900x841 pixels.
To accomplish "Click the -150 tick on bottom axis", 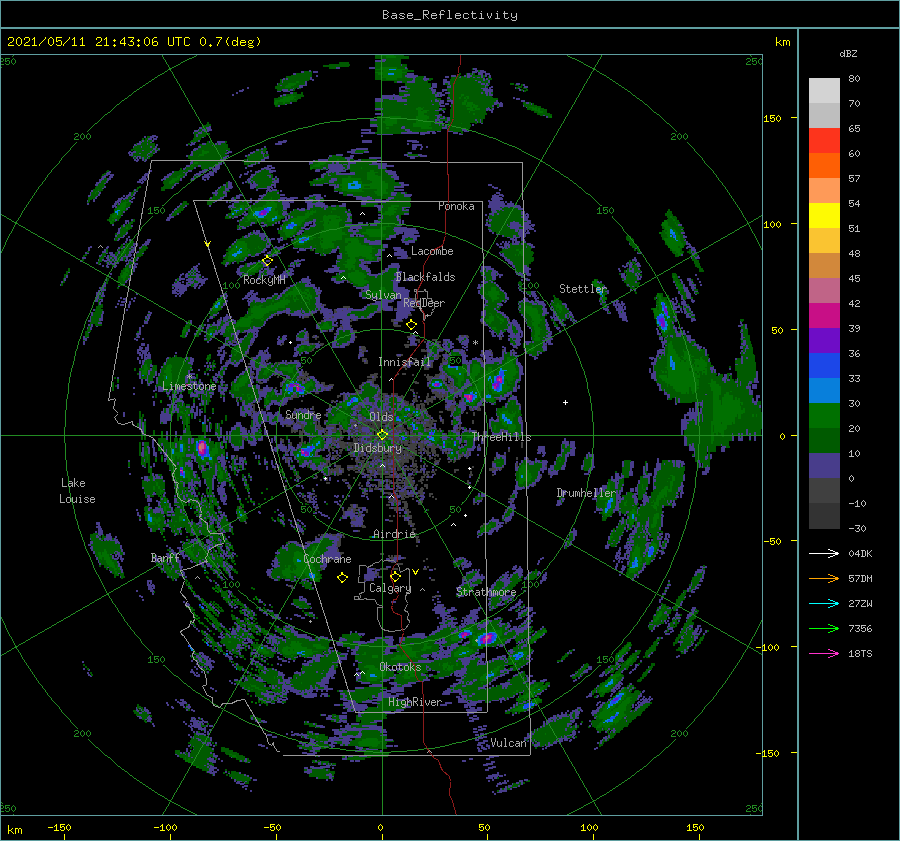I will click(59, 827).
